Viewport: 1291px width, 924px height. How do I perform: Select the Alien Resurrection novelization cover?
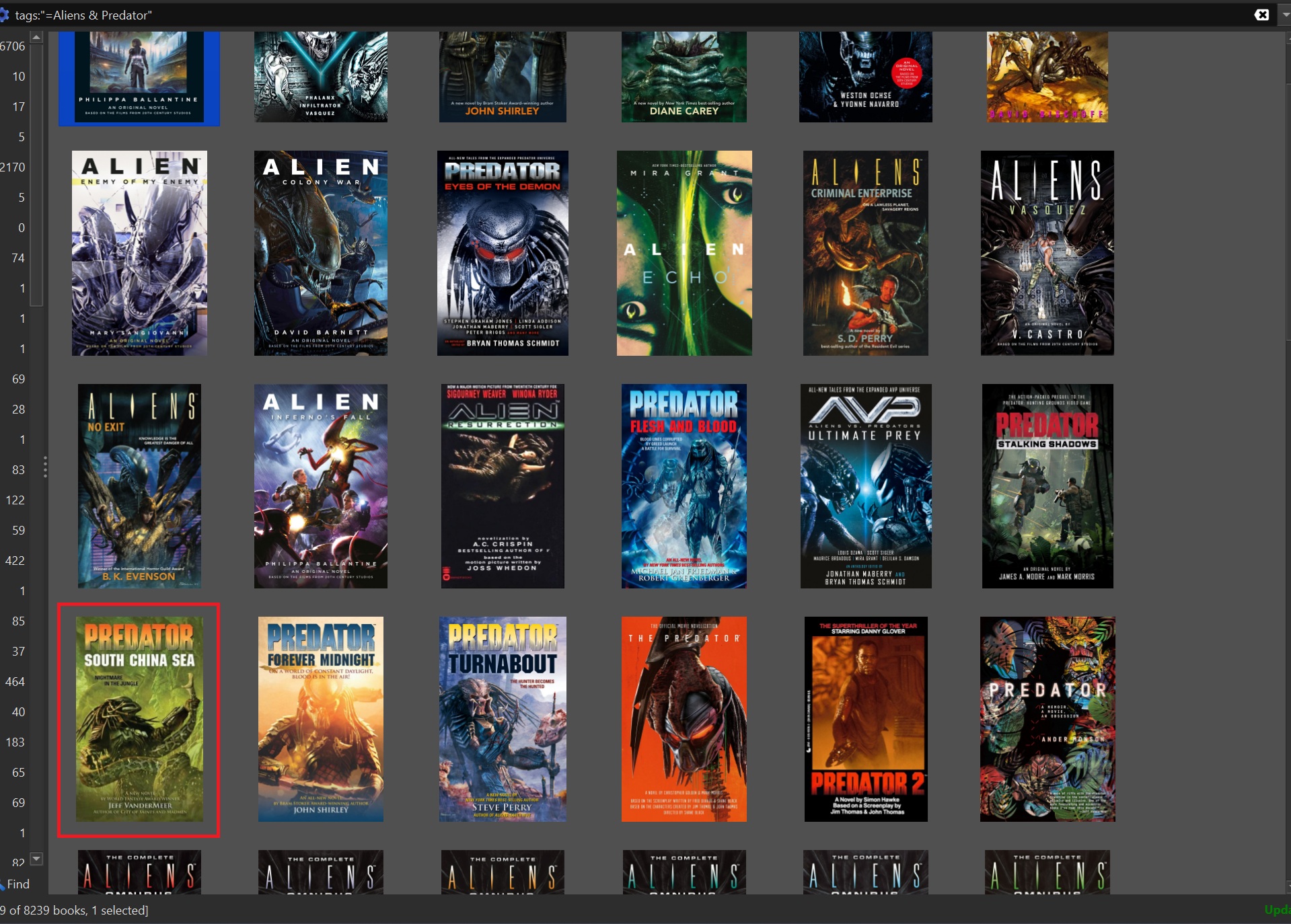point(503,486)
